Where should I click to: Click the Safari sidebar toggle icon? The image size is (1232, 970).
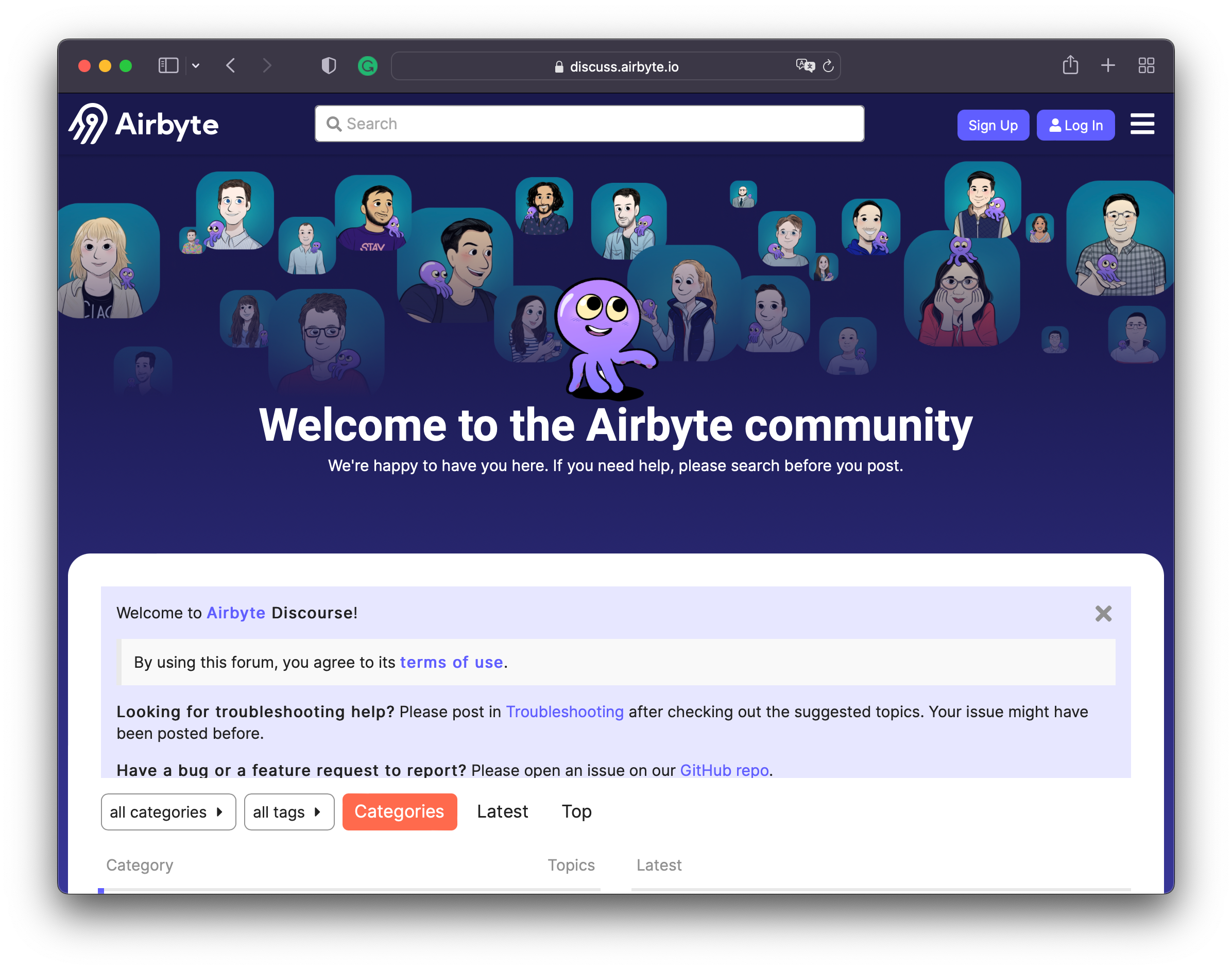168,66
